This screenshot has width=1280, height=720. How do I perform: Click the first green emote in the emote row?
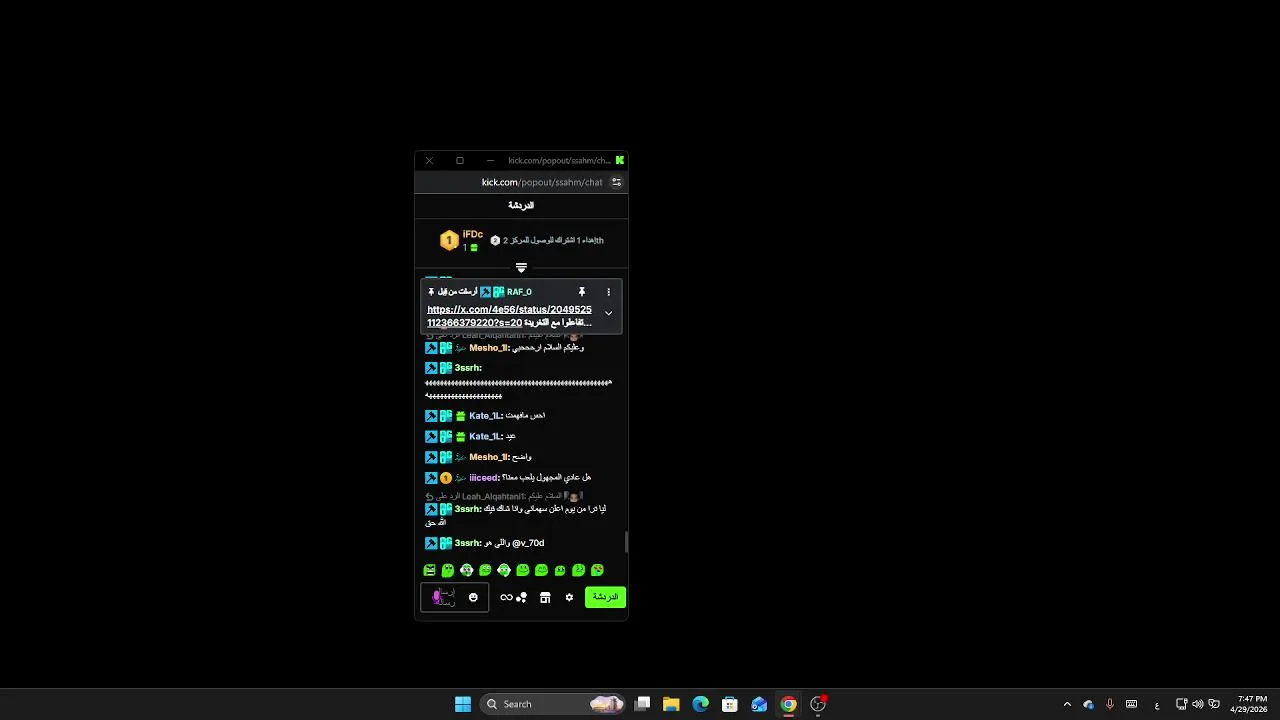pyautogui.click(x=430, y=570)
